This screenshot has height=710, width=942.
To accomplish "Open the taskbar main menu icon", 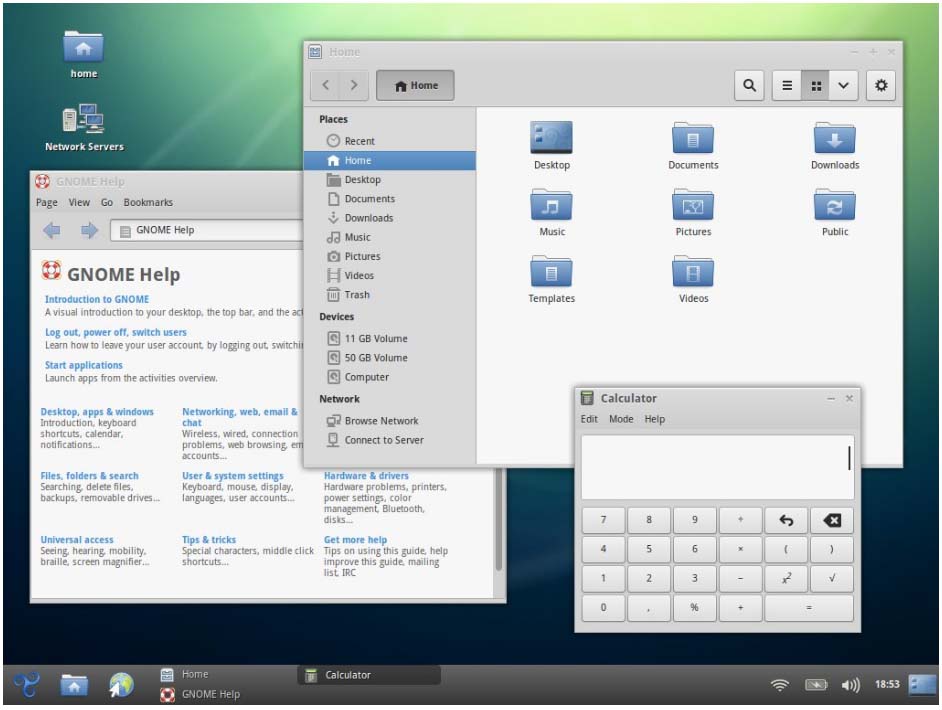I will (26, 685).
